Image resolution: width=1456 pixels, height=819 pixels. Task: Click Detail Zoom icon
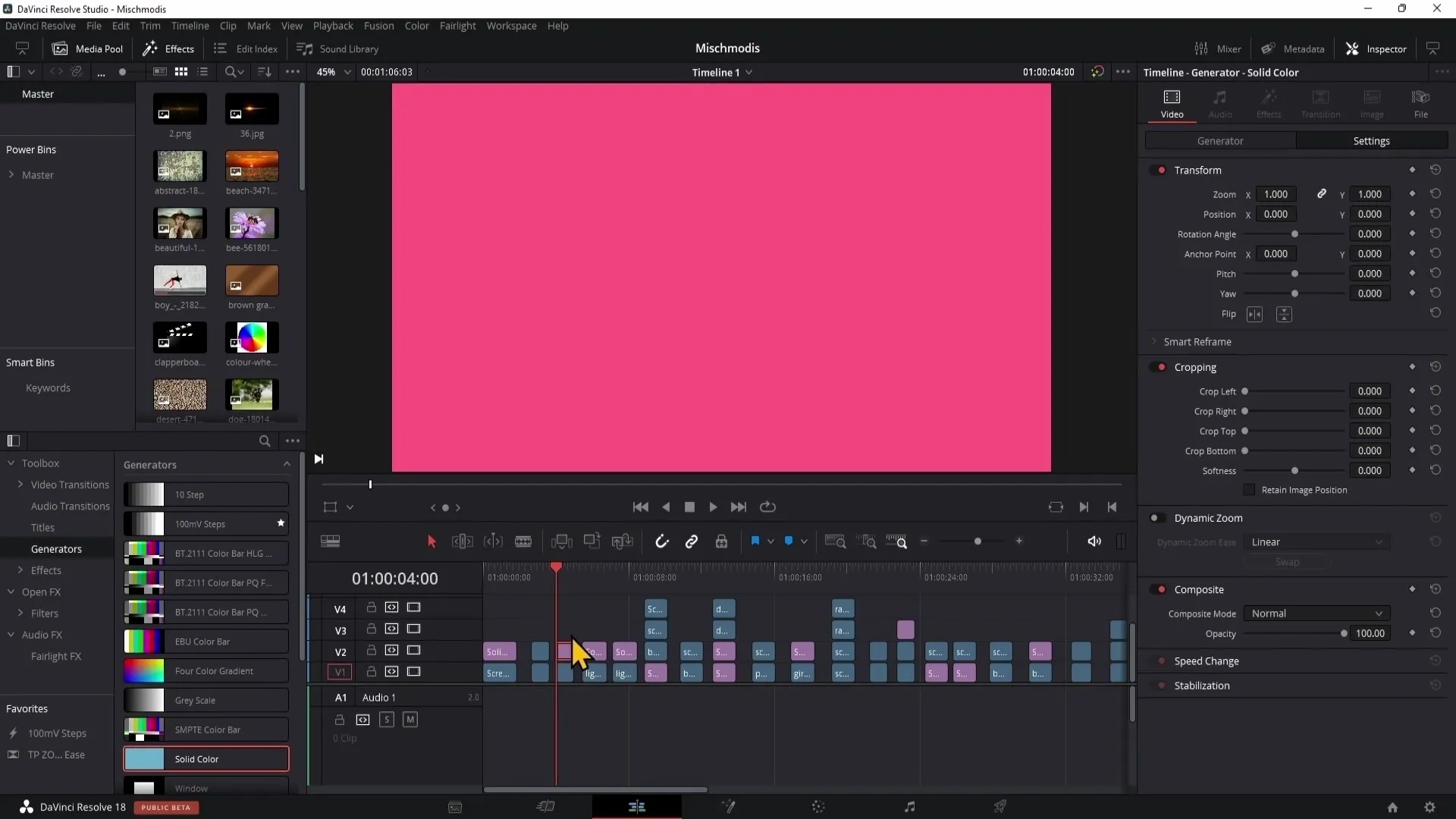(866, 541)
